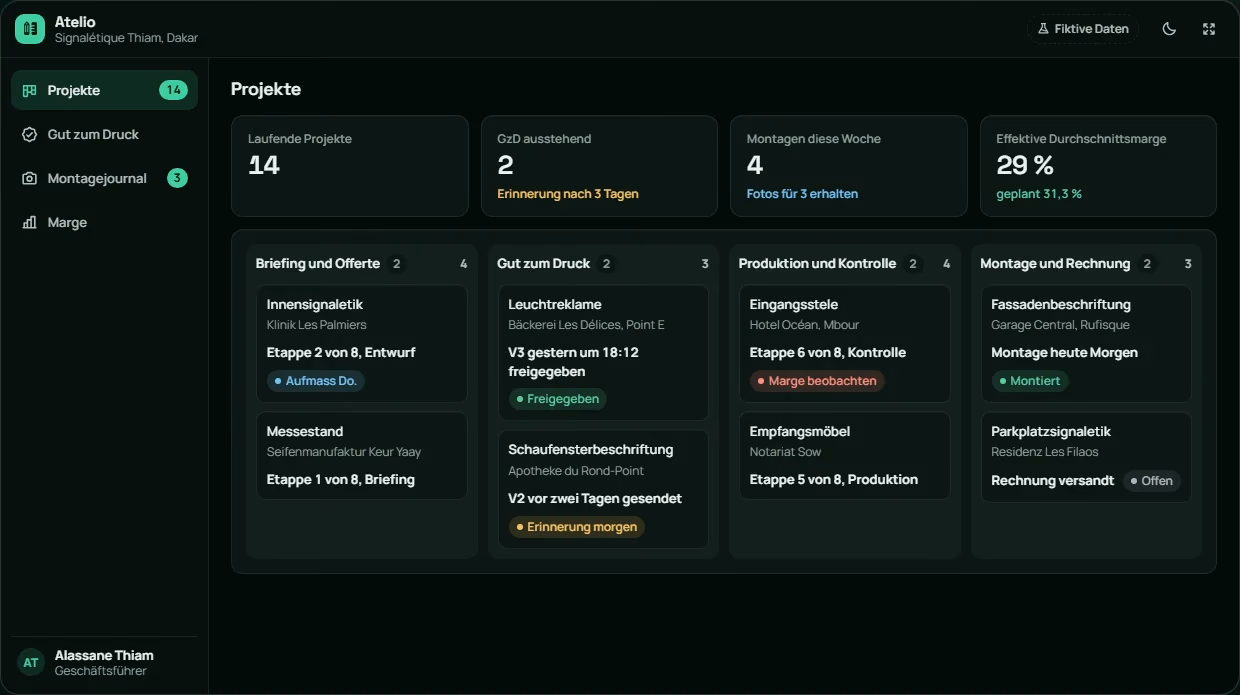Click the Atelio app logo icon
The width and height of the screenshot is (1240, 695).
click(30, 29)
